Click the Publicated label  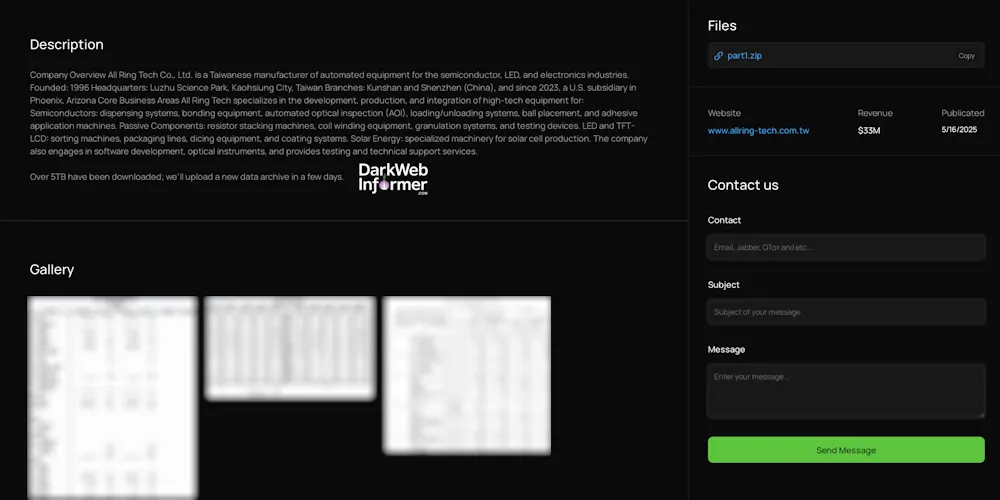point(963,113)
